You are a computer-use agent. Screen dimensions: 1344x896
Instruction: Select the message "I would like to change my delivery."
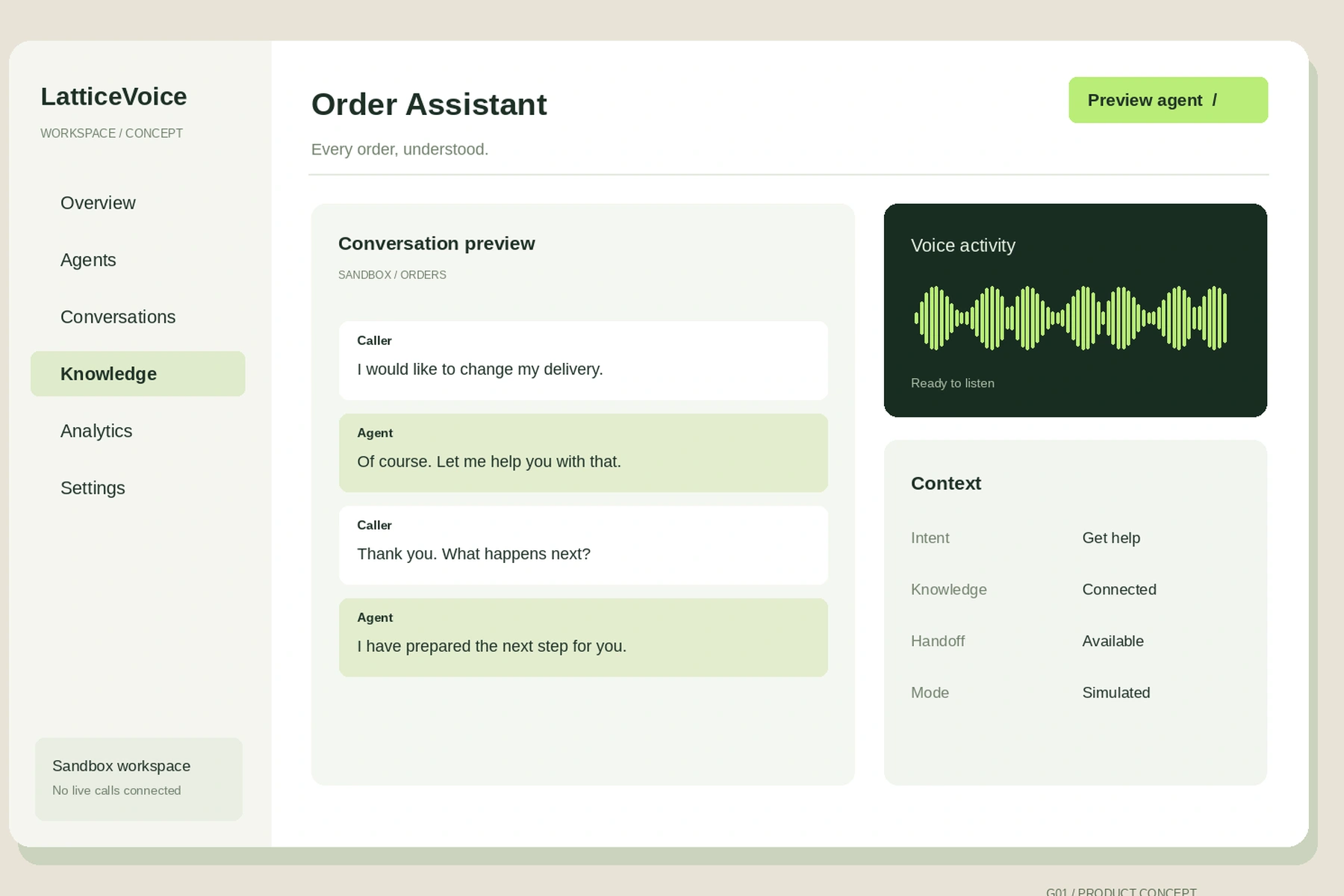pyautogui.click(x=583, y=361)
